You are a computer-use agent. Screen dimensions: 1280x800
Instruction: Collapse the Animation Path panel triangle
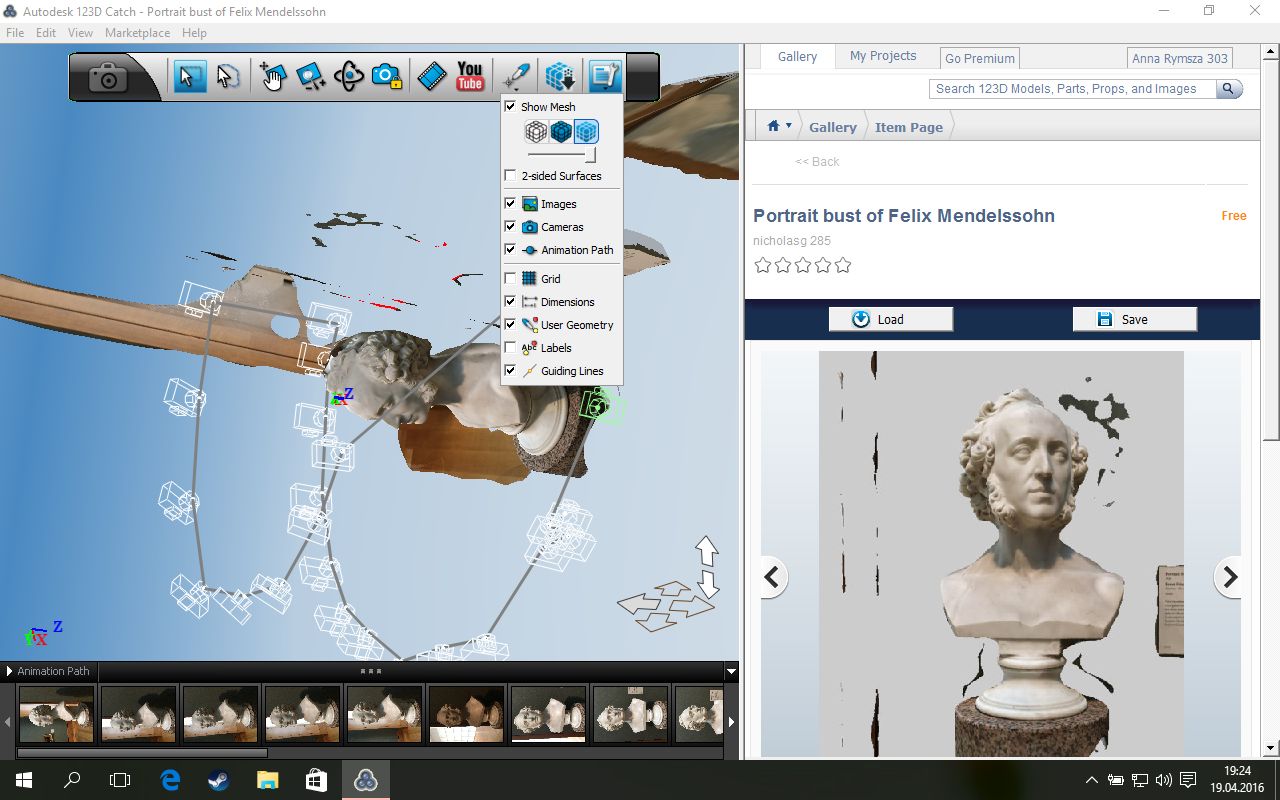tap(9, 671)
